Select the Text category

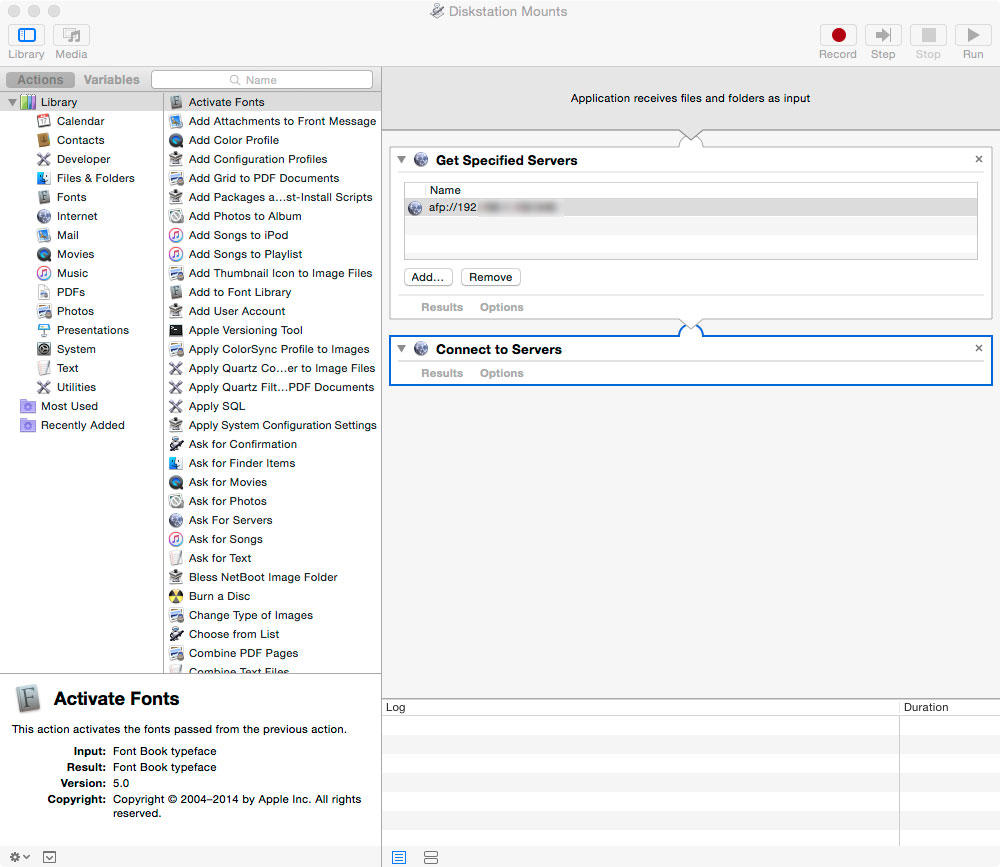(x=68, y=368)
